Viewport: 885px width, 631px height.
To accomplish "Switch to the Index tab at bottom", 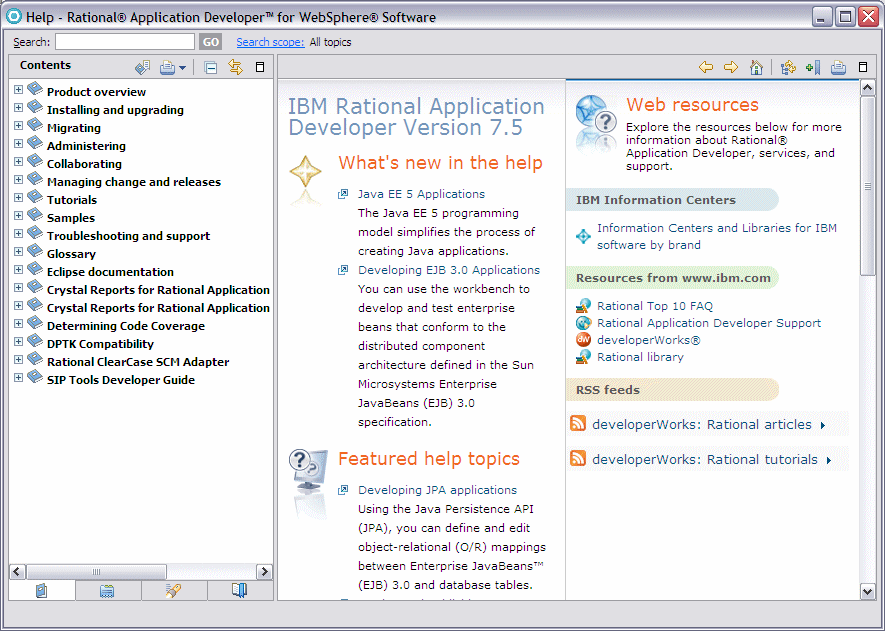I will (107, 590).
